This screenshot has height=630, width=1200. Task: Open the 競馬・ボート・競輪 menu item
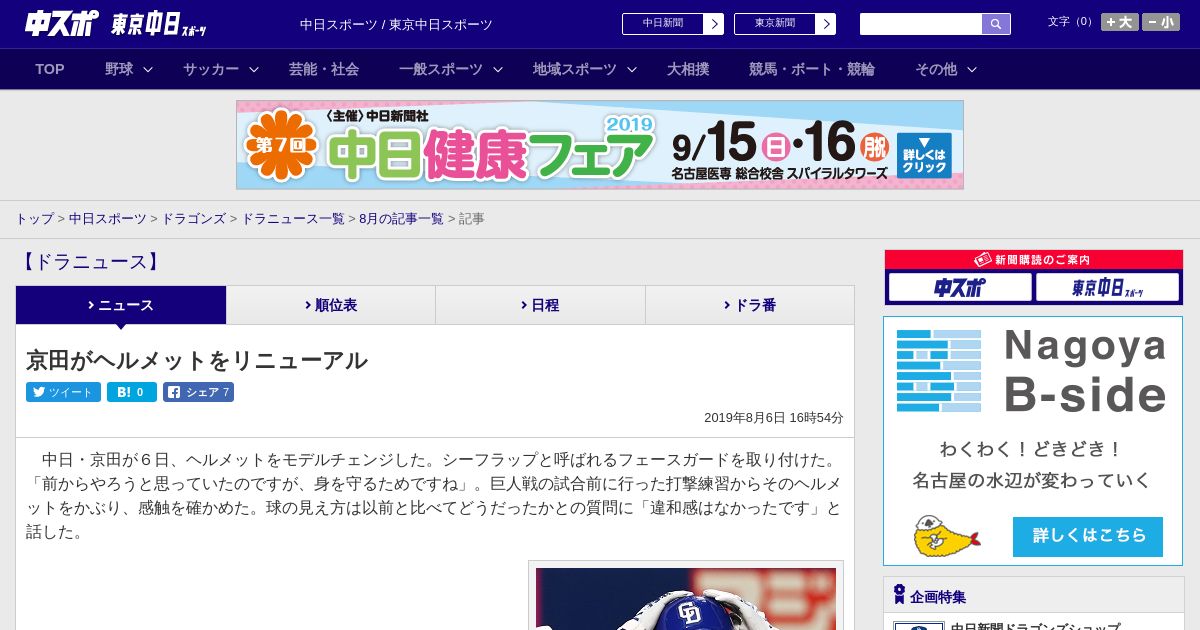coord(812,69)
